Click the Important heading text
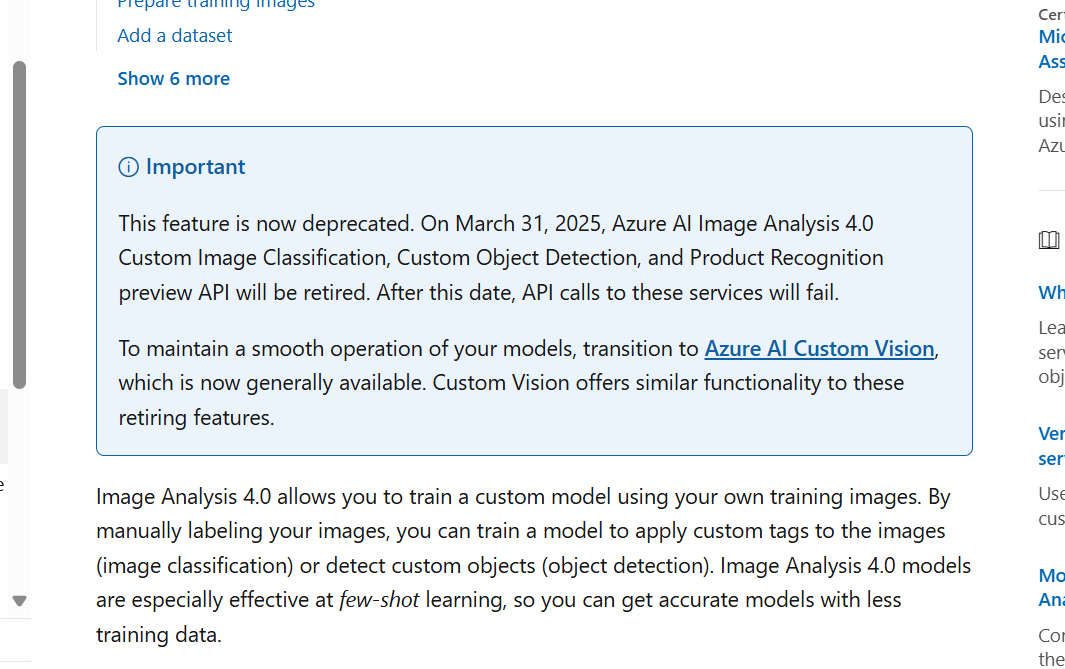Viewport: 1065px width, 669px height. coord(196,167)
